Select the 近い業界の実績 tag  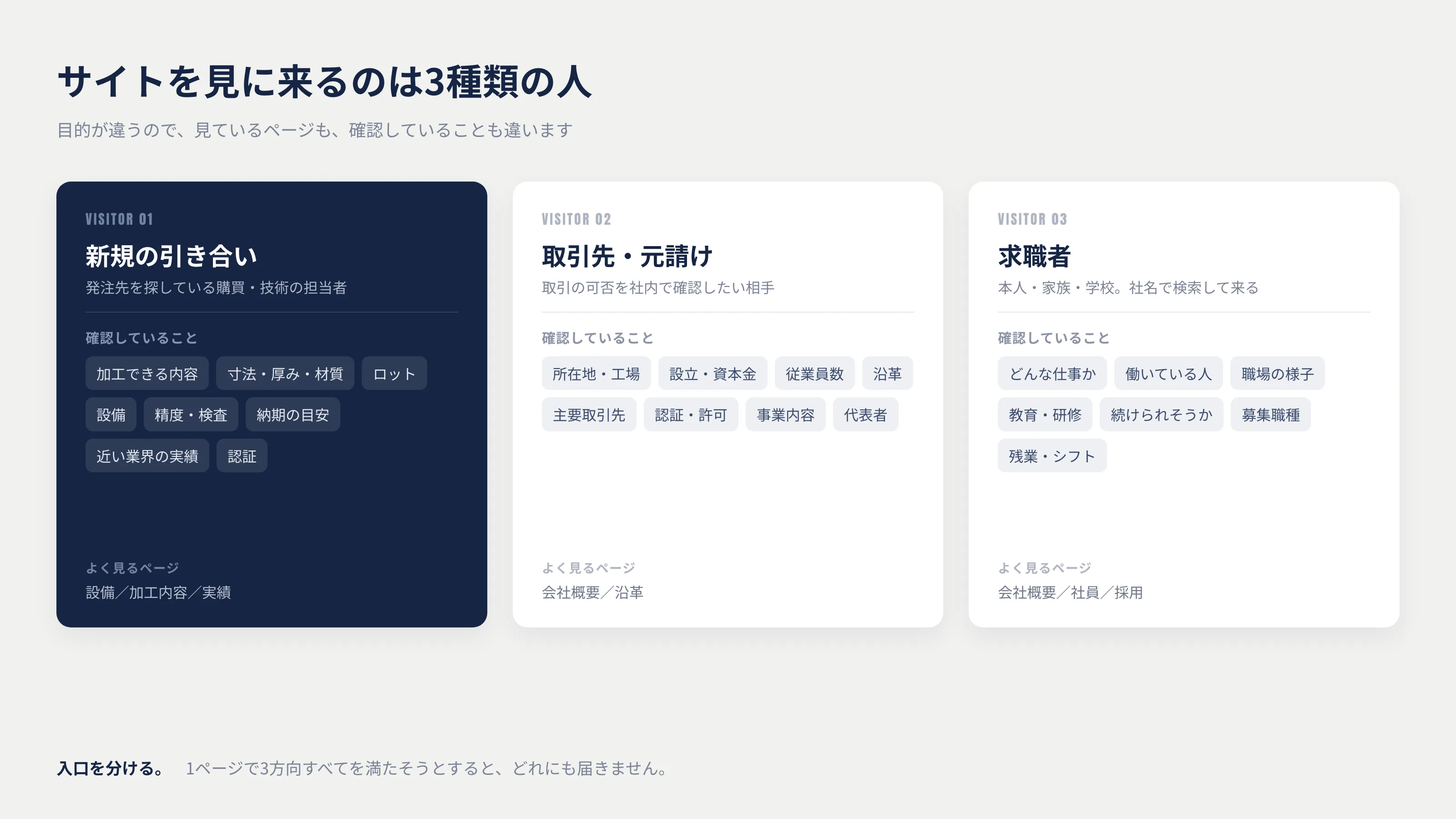[147, 456]
